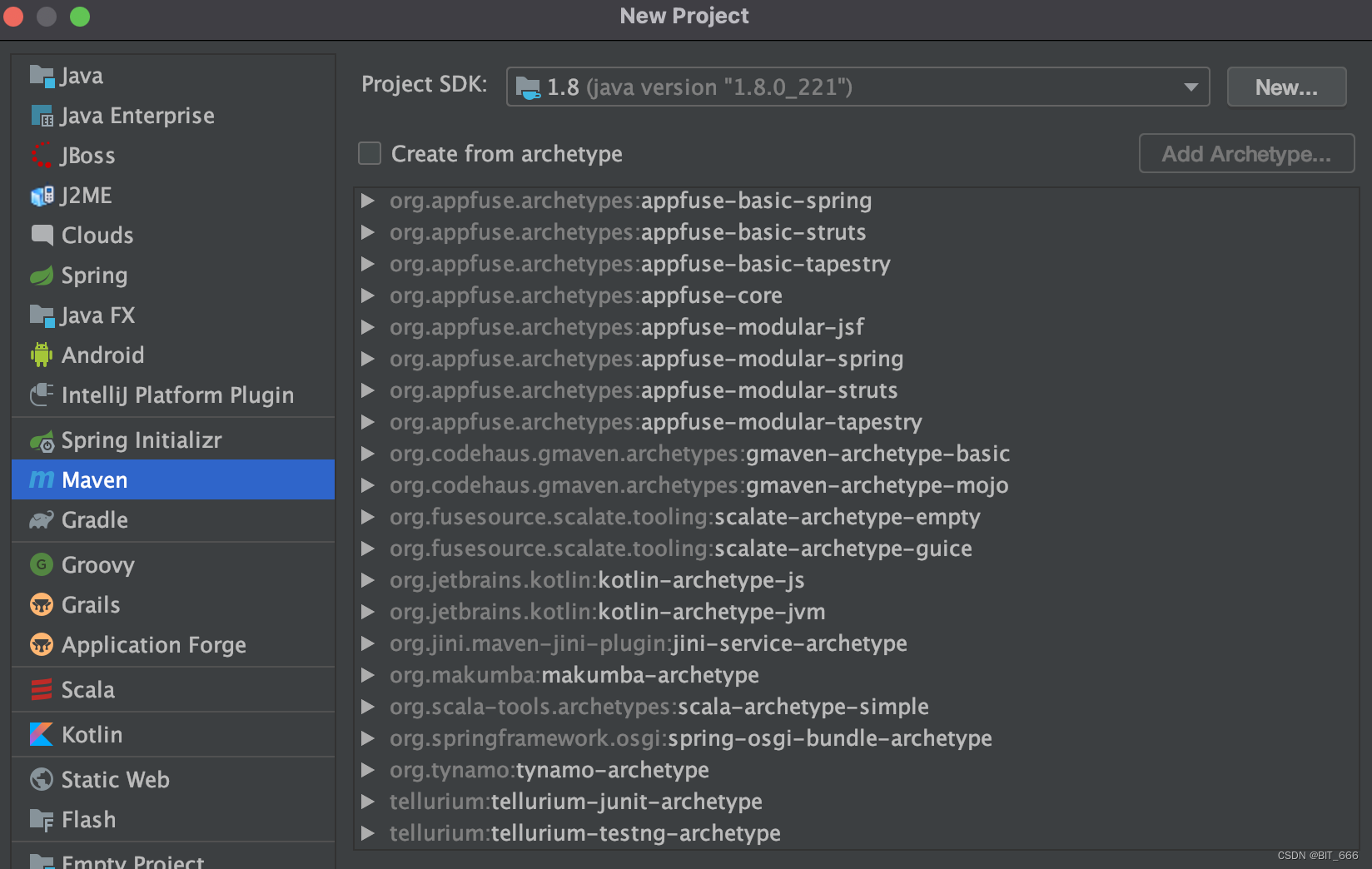Click the Java FX folder icon

pyautogui.click(x=42, y=315)
